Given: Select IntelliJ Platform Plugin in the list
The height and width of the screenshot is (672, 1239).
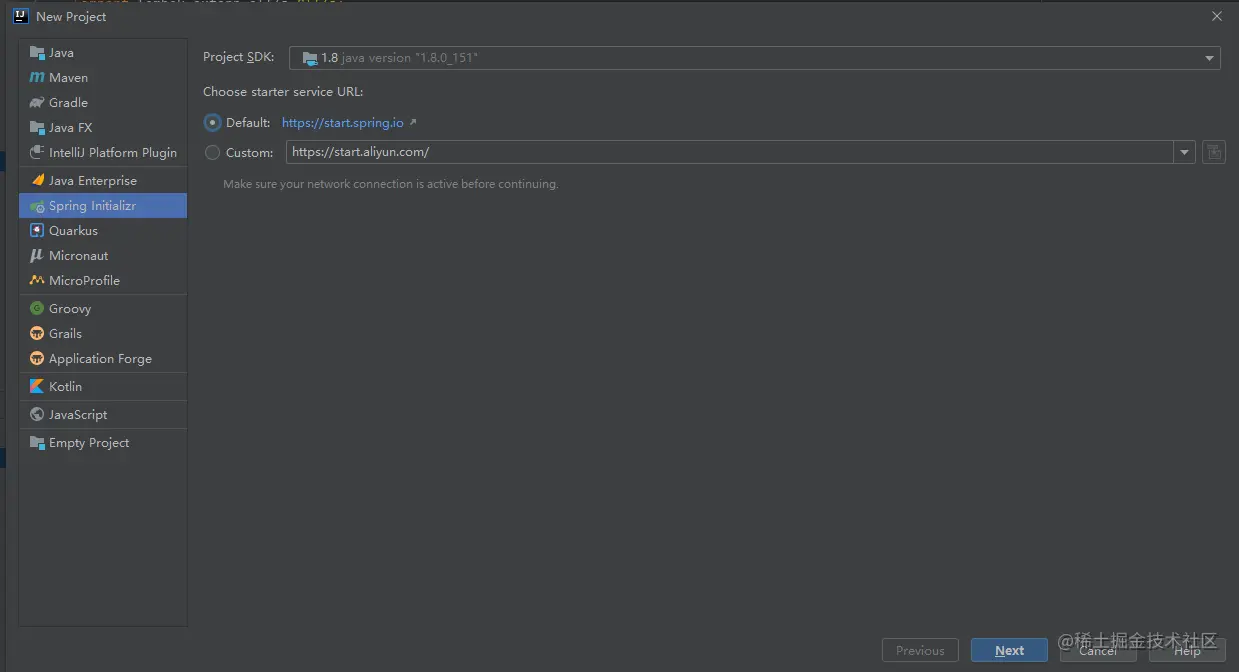Looking at the screenshot, I should [x=103, y=153].
